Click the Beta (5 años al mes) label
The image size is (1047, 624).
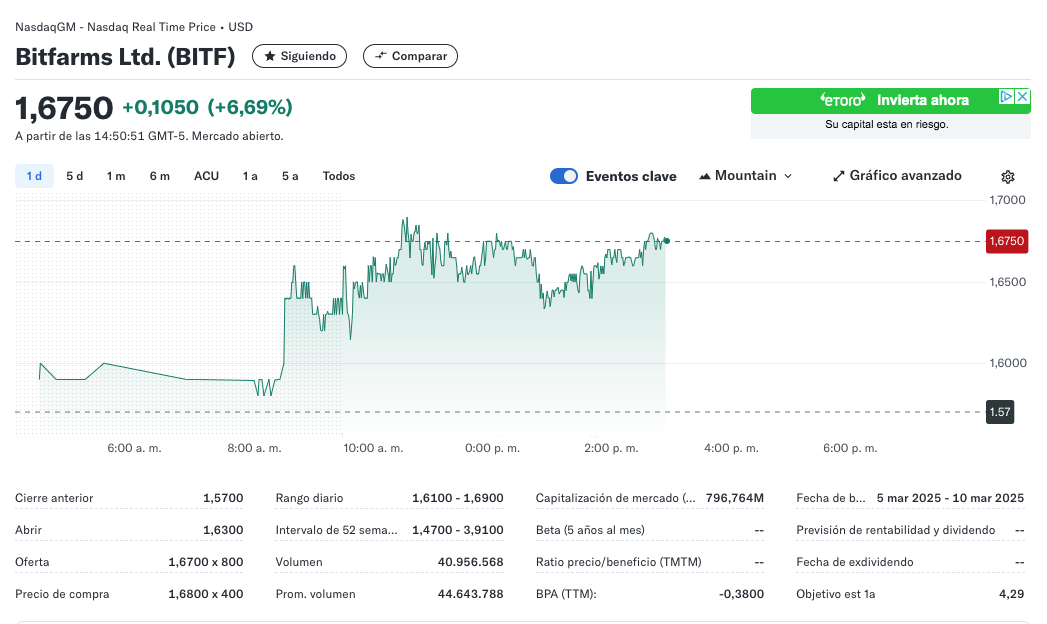pyautogui.click(x=590, y=530)
